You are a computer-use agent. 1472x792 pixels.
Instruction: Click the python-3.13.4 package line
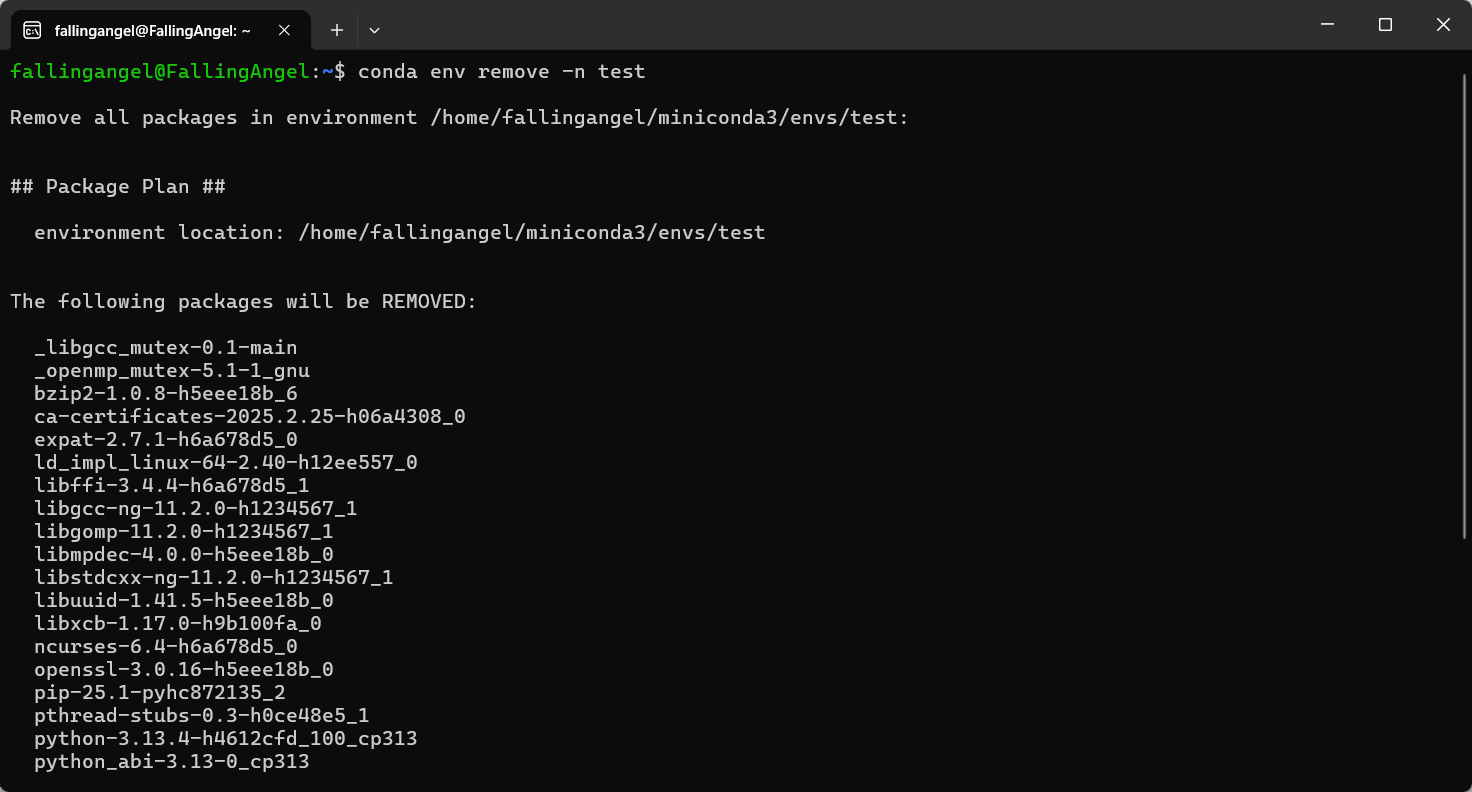[226, 739]
